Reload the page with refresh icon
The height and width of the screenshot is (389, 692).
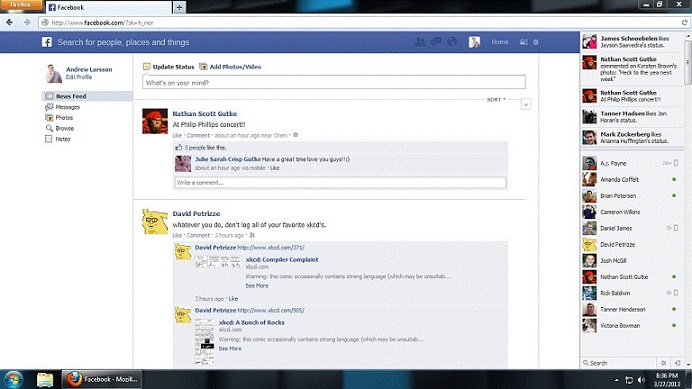[x=684, y=22]
